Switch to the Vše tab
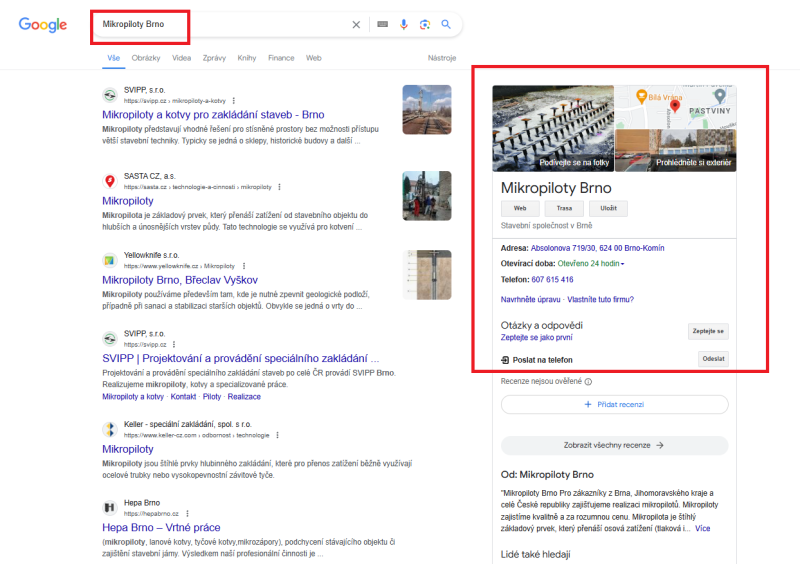 tap(113, 58)
